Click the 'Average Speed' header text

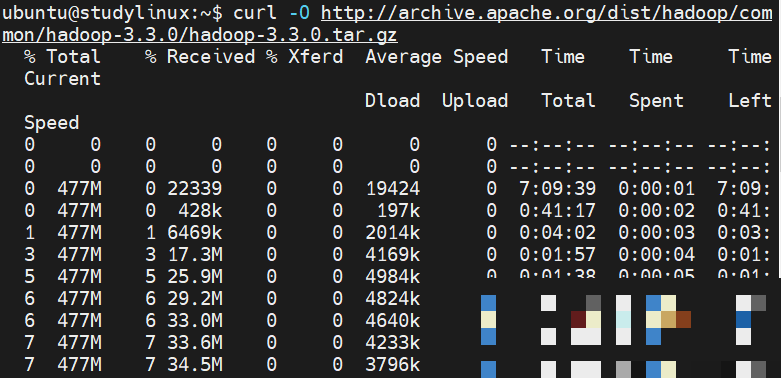click(436, 57)
